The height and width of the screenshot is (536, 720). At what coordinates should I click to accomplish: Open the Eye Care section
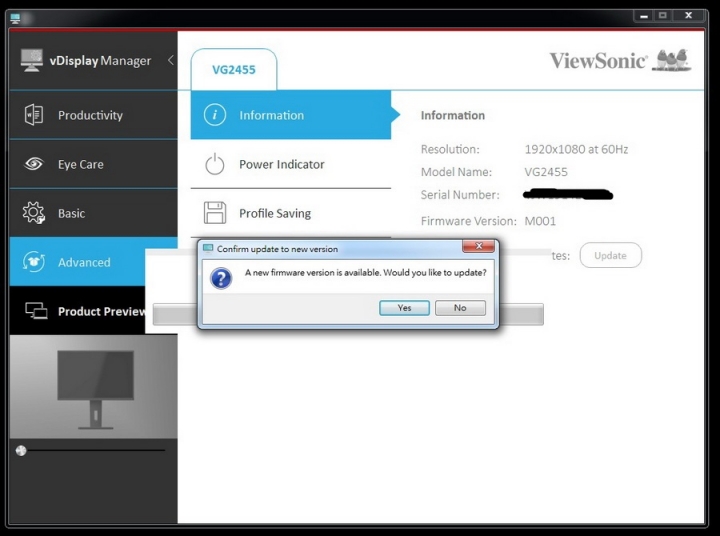(x=93, y=164)
